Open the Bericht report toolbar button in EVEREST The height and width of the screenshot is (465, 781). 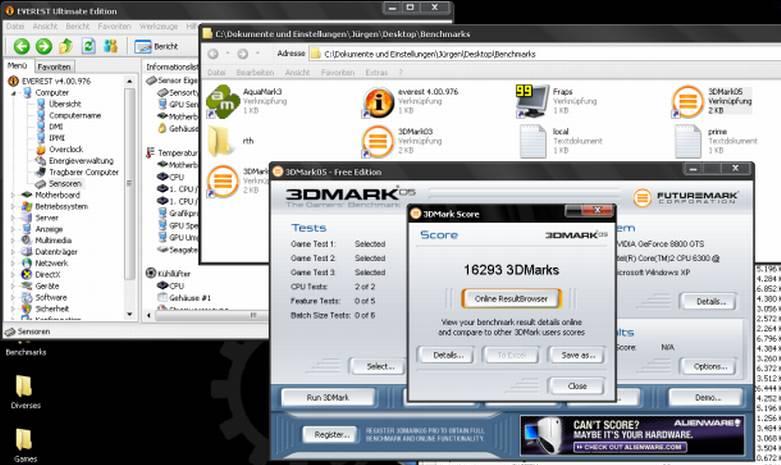(x=156, y=46)
